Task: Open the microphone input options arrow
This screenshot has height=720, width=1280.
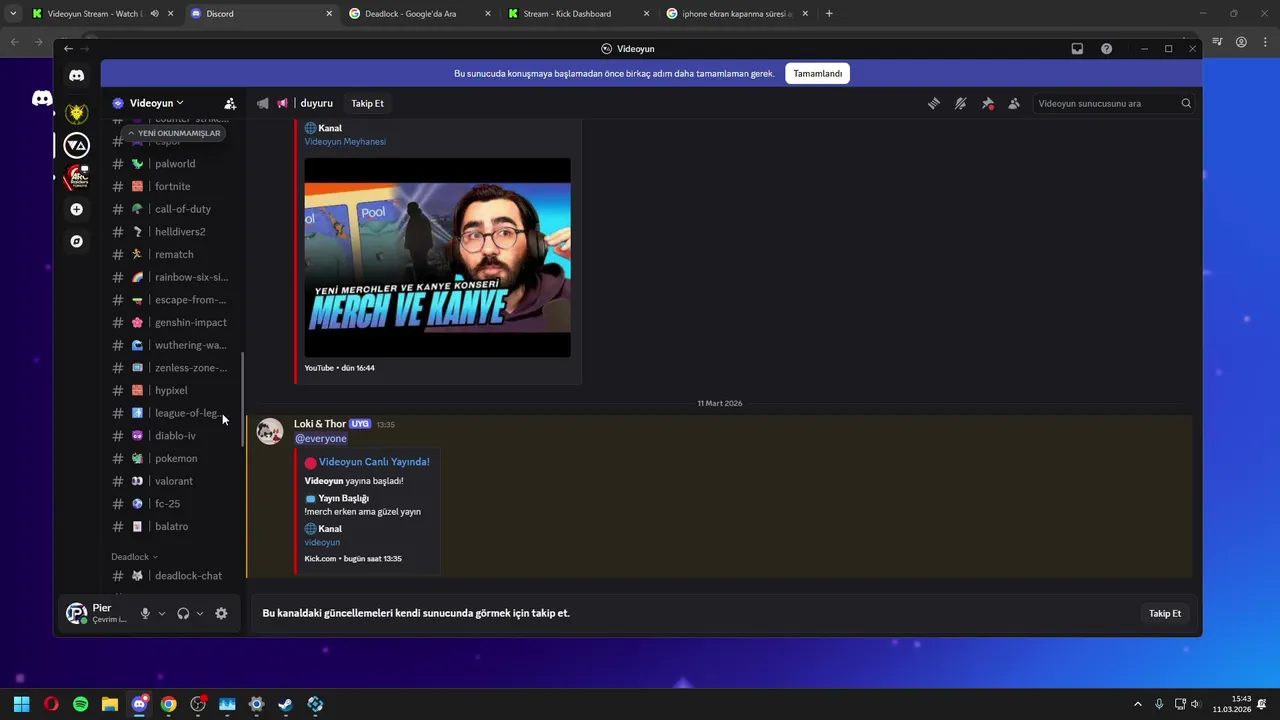Action: click(x=162, y=613)
